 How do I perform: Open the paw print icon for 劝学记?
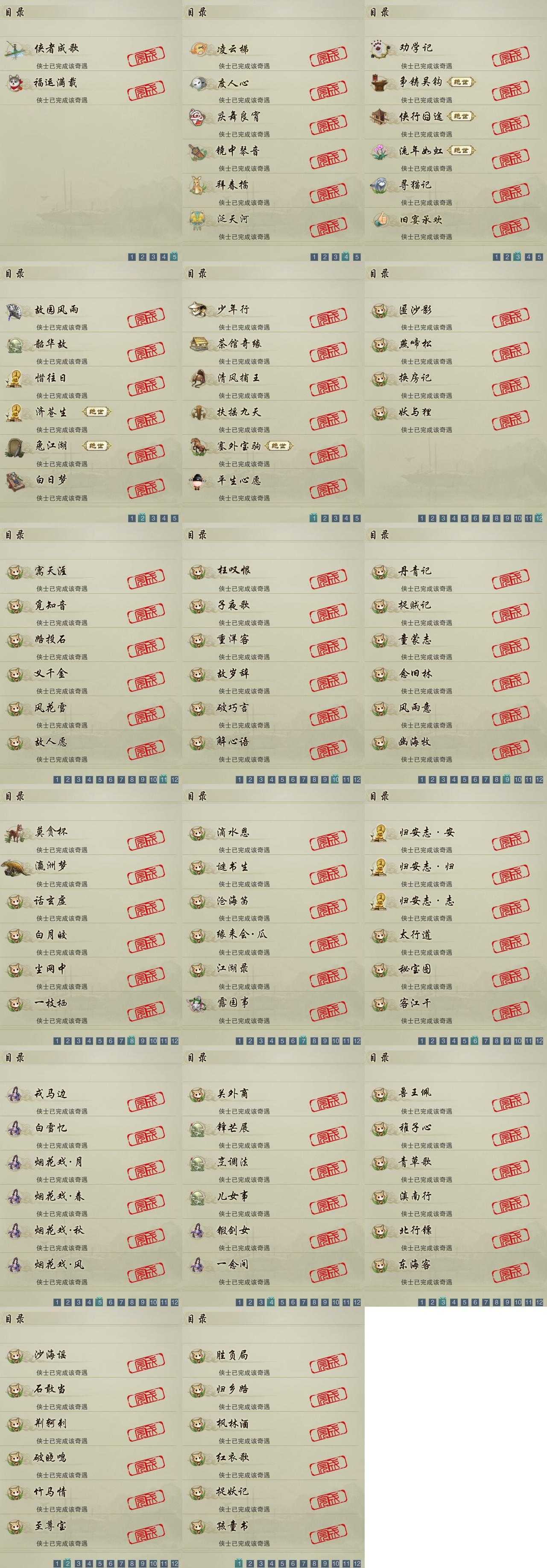(x=380, y=49)
